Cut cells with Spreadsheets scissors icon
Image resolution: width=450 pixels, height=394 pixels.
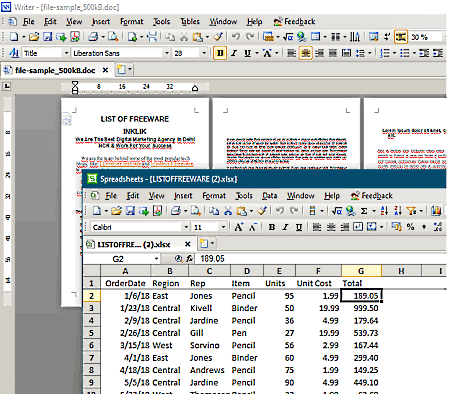point(228,211)
